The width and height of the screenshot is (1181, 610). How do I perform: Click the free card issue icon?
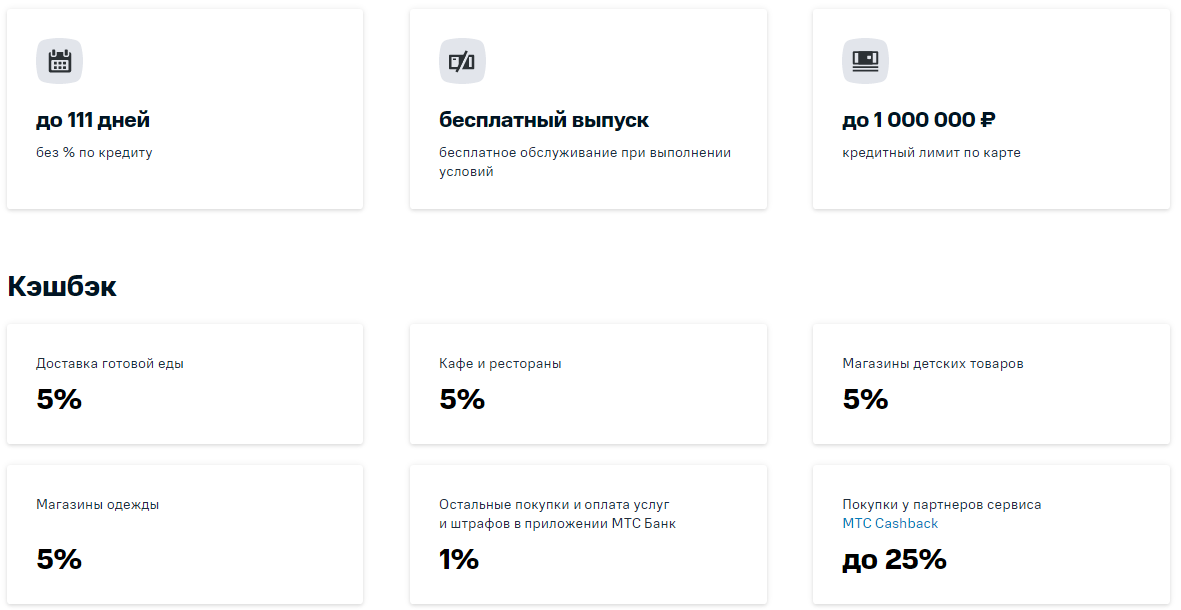(462, 61)
